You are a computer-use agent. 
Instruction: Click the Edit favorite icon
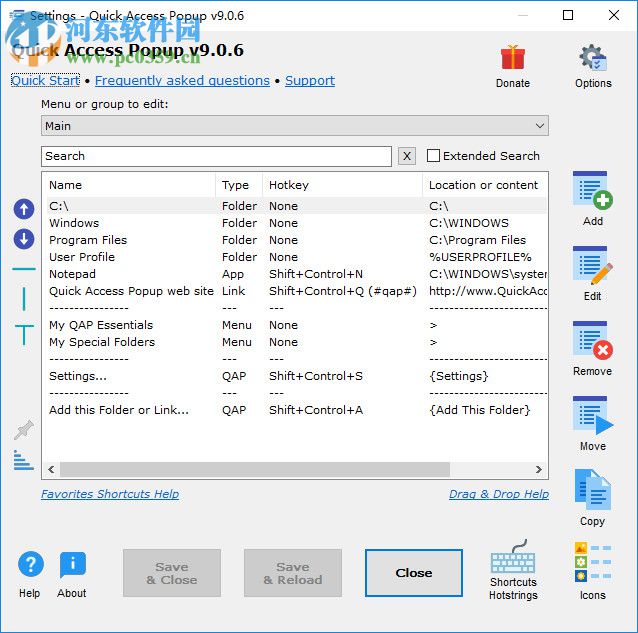(x=592, y=265)
